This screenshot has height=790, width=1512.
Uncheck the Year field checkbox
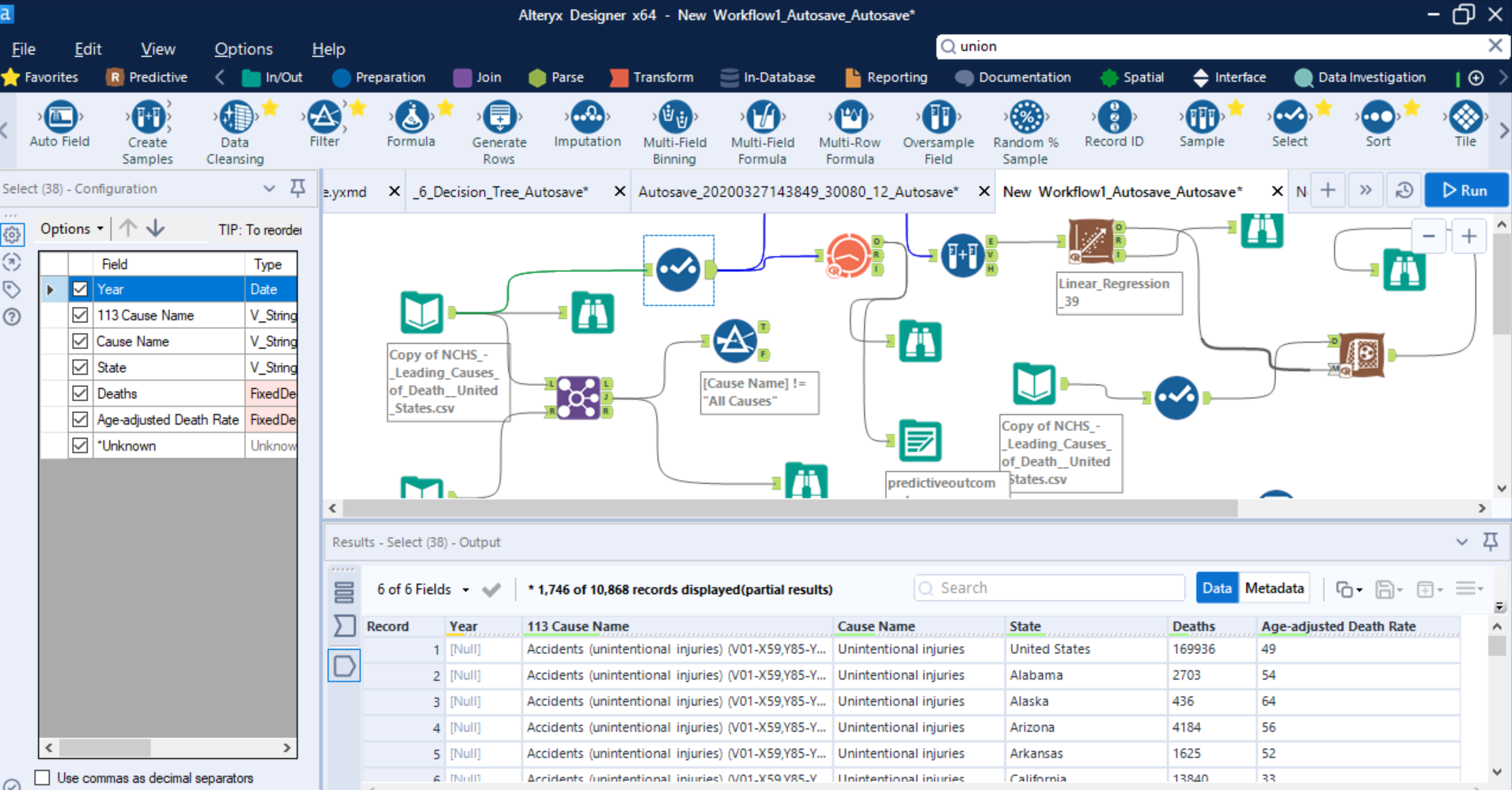pos(80,289)
